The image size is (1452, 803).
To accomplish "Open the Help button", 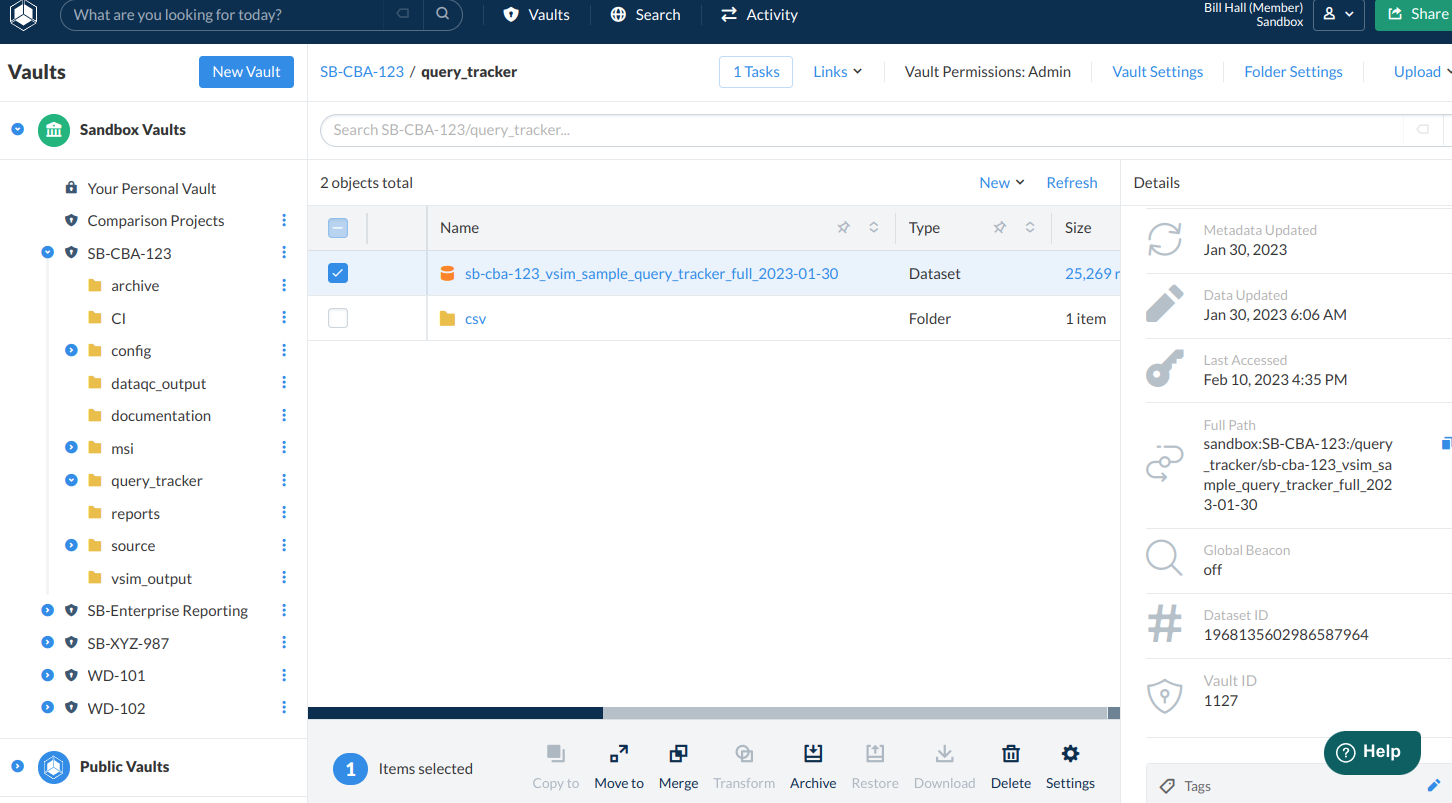I will (x=1372, y=752).
